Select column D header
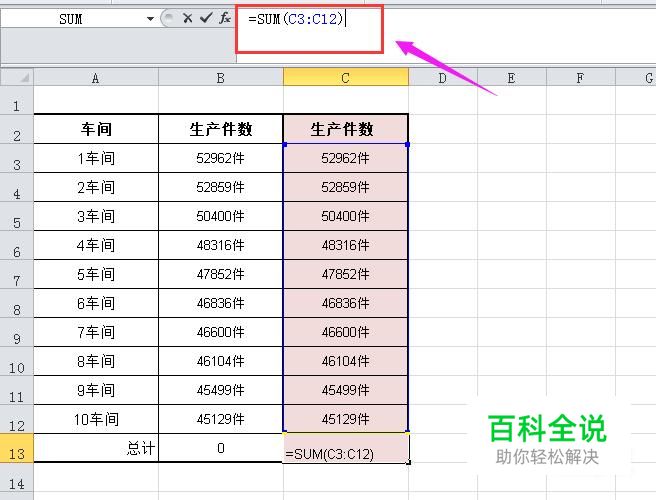The width and height of the screenshot is (656, 500). coord(443,78)
